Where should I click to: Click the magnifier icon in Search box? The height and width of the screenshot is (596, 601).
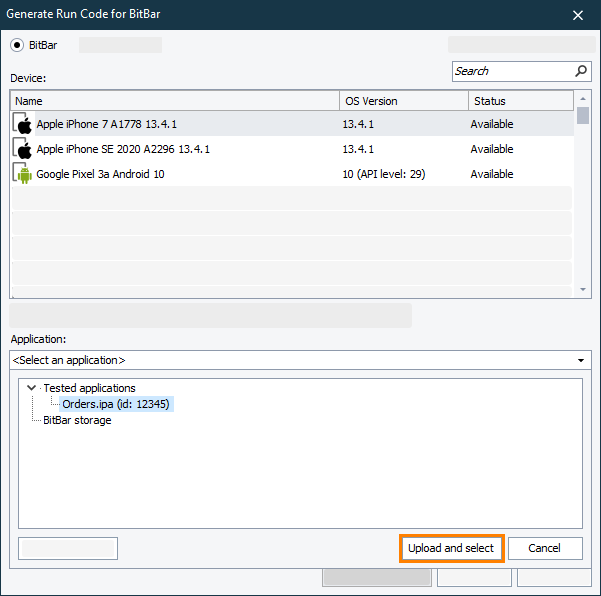581,71
